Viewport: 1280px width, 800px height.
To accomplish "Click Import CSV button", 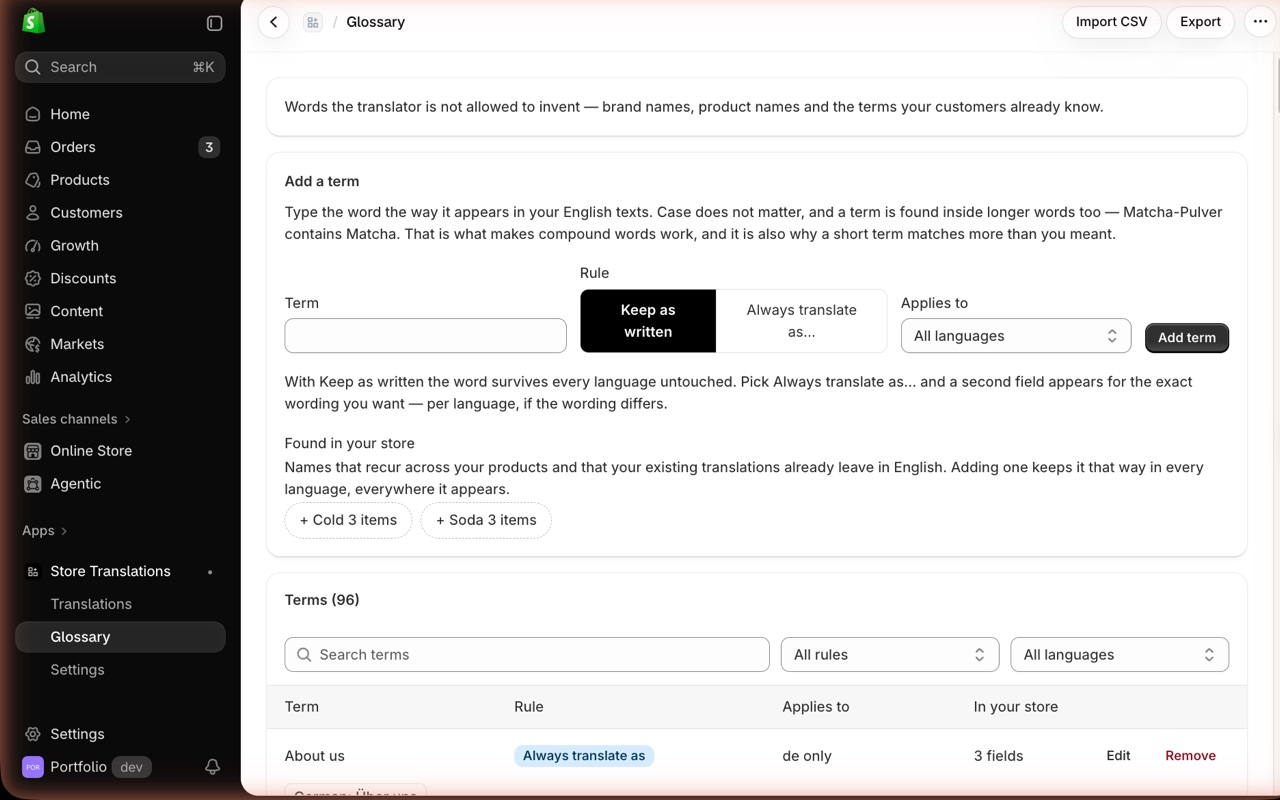I will coord(1111,22).
